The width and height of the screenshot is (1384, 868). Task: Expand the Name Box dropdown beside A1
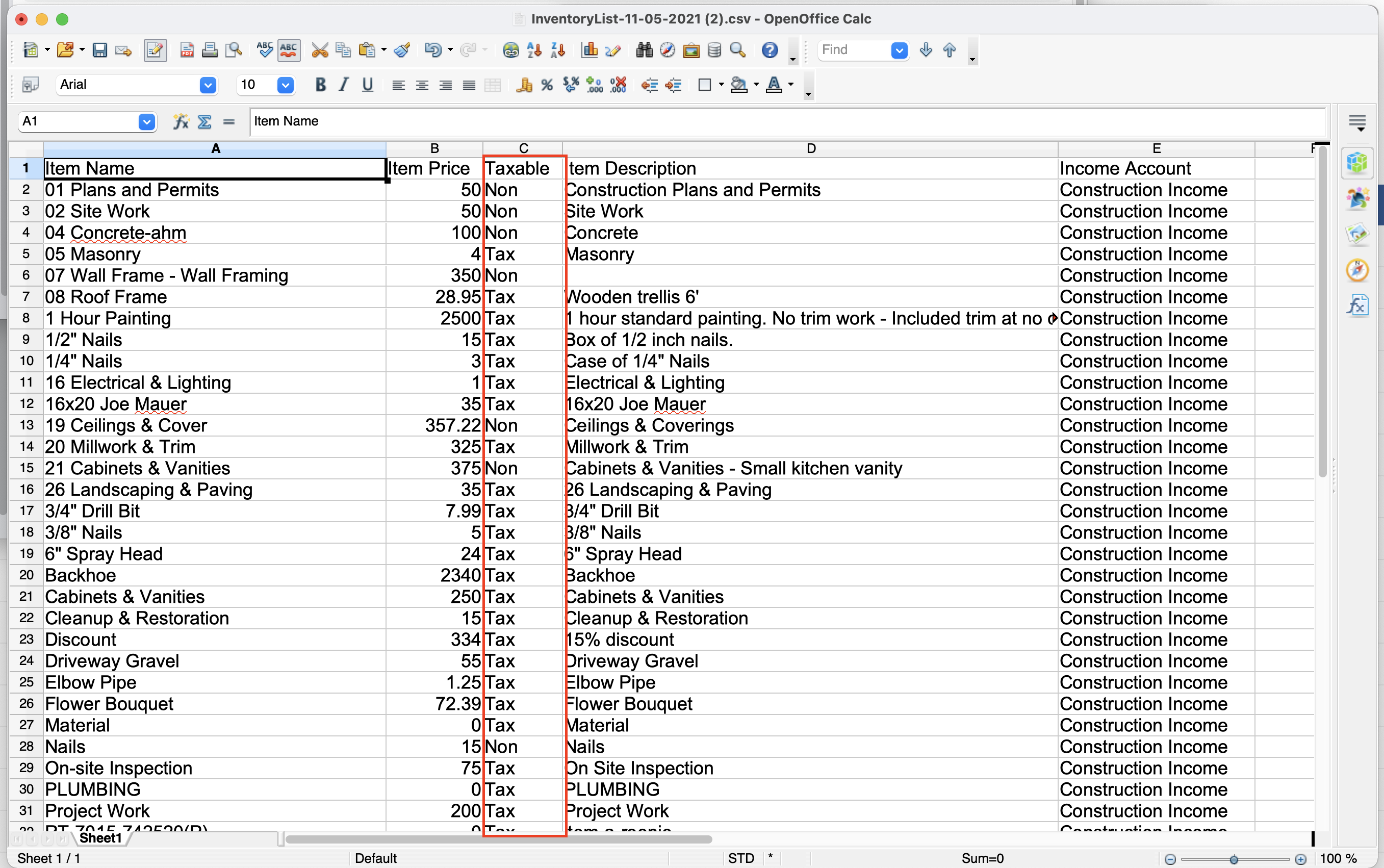pyautogui.click(x=147, y=122)
